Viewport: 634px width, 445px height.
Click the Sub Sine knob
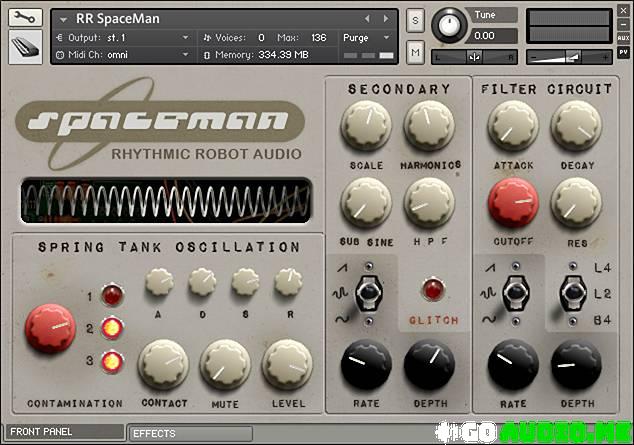pos(366,202)
